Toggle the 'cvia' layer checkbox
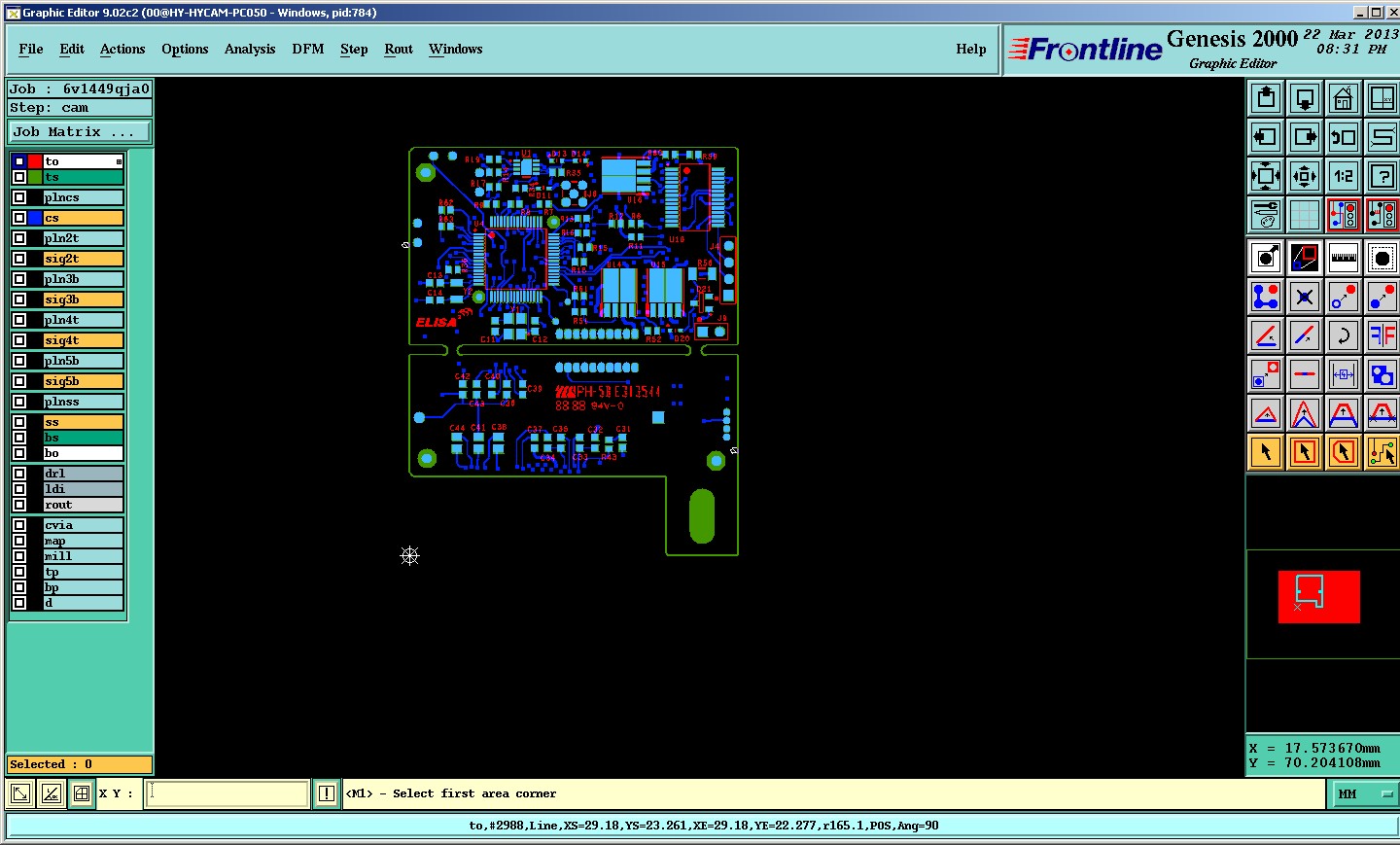This screenshot has width=1400, height=845. [19, 525]
